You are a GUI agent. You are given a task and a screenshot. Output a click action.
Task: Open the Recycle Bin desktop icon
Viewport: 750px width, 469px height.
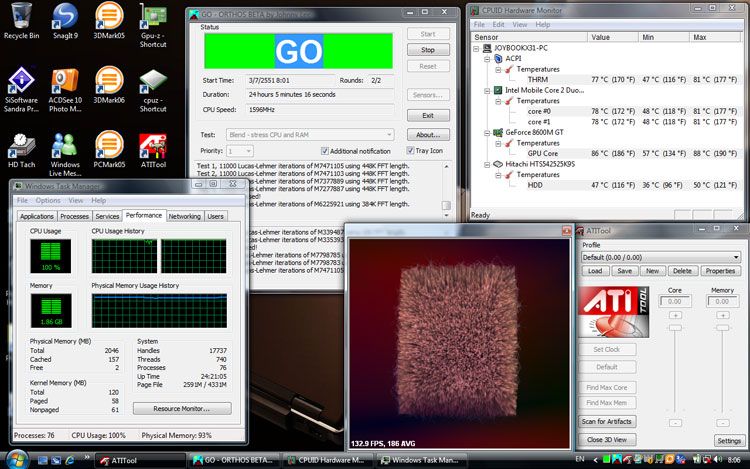point(22,21)
